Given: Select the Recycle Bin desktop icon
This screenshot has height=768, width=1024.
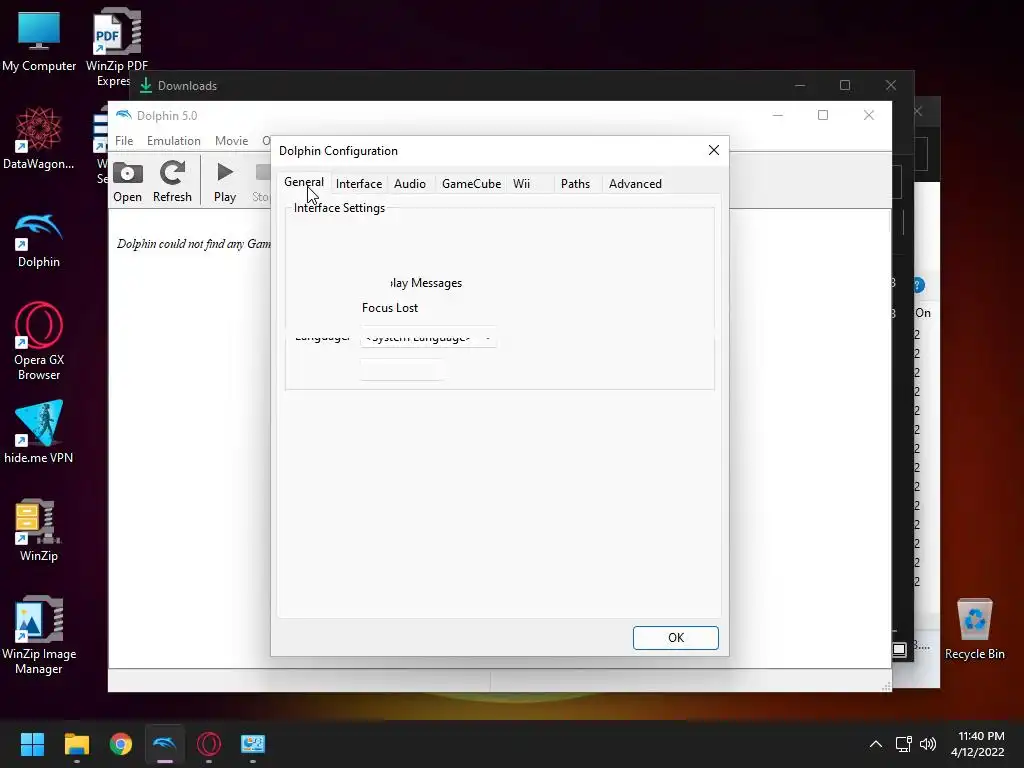Looking at the screenshot, I should (x=974, y=629).
